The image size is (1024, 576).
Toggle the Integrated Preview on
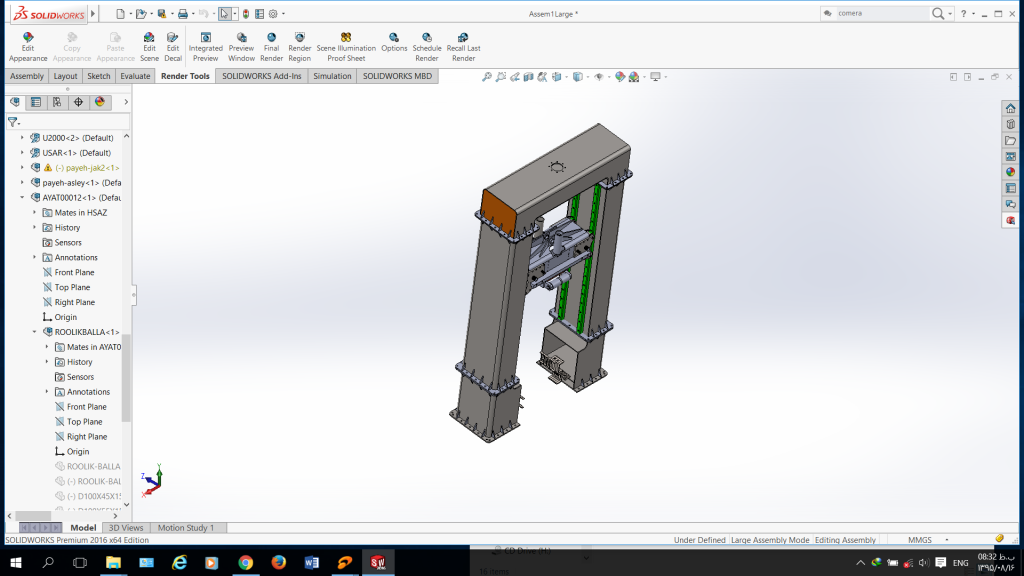[205, 46]
